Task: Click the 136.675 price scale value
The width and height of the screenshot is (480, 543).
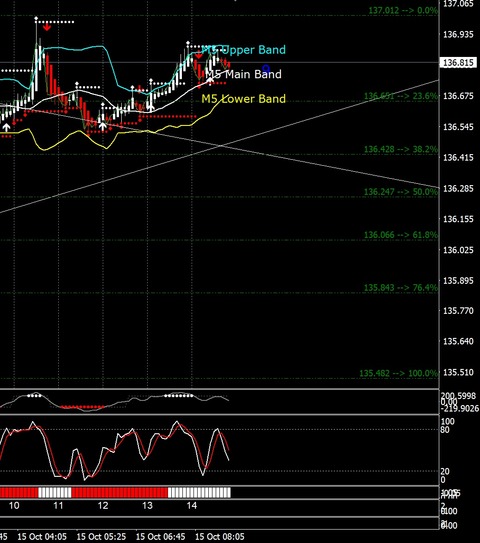Action: [458, 96]
